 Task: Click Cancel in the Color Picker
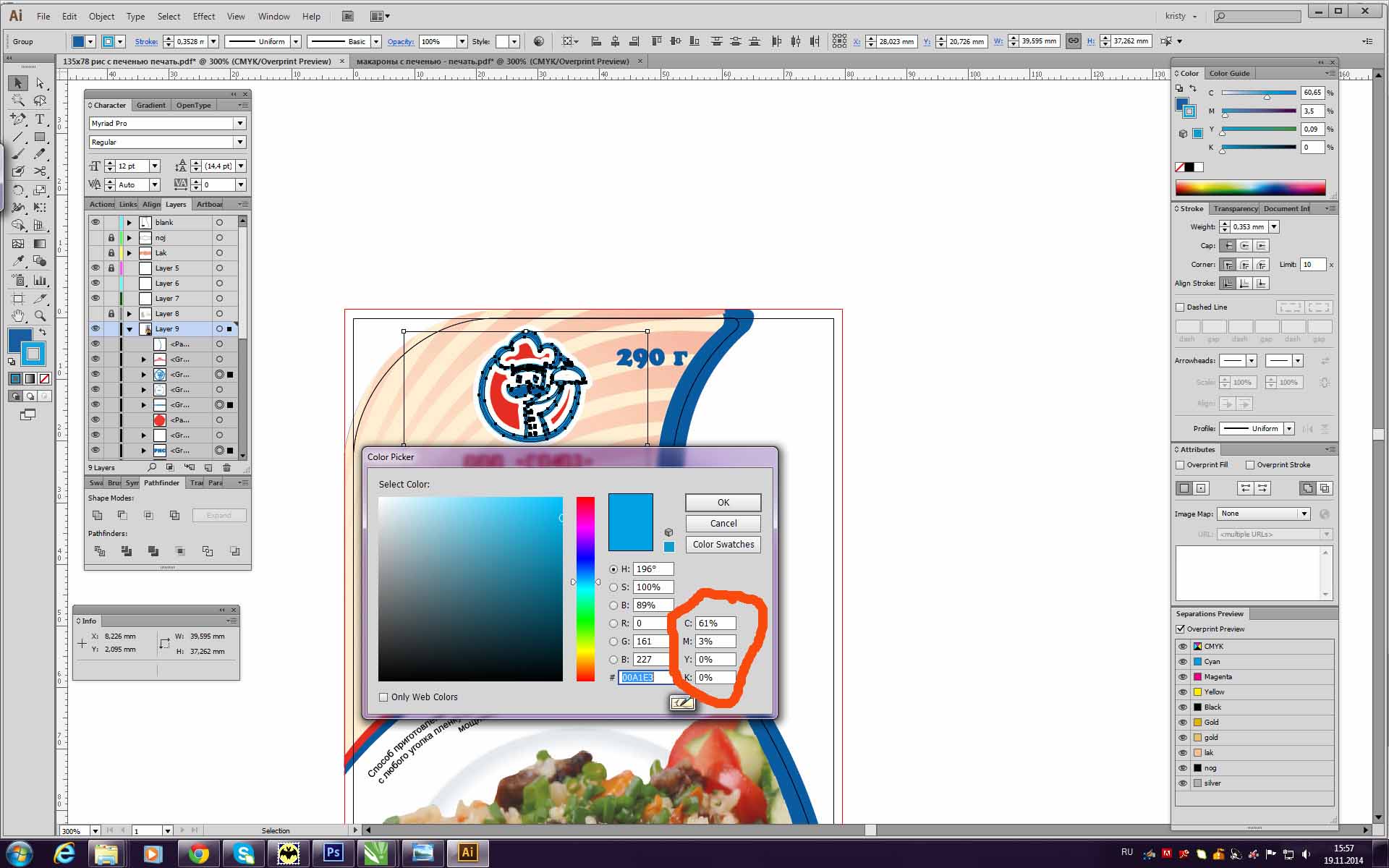[x=723, y=524]
